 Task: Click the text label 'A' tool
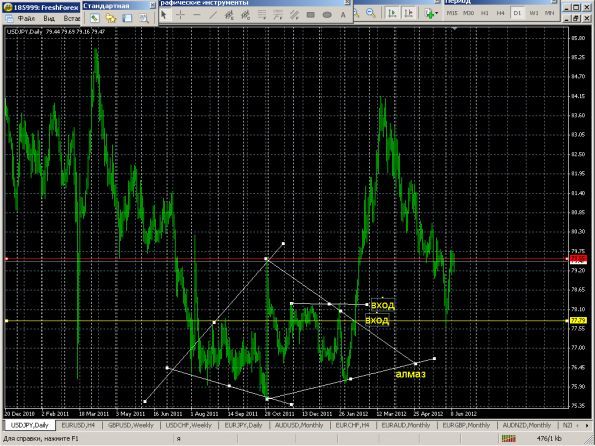tap(343, 15)
